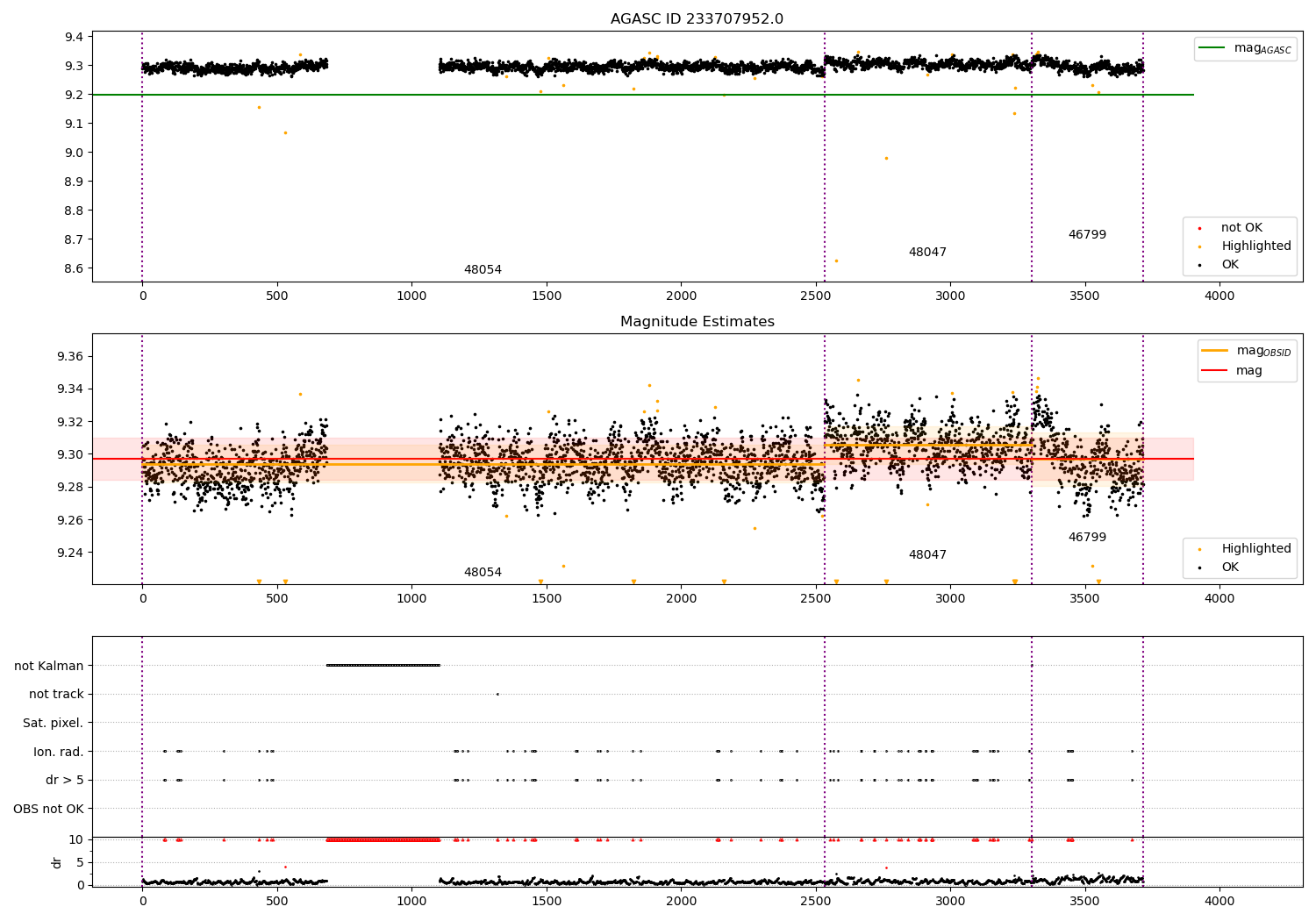Click OBSID label 46799 in the top plot
Image resolution: width=1316 pixels, height=921 pixels.
pos(1087,235)
